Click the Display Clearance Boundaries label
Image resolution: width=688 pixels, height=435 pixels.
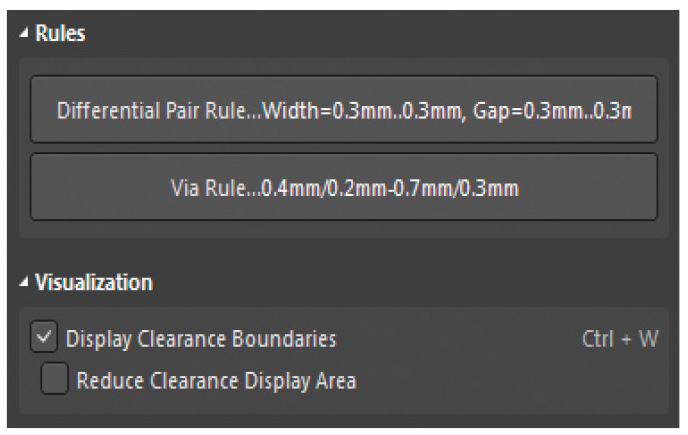pyautogui.click(x=201, y=339)
